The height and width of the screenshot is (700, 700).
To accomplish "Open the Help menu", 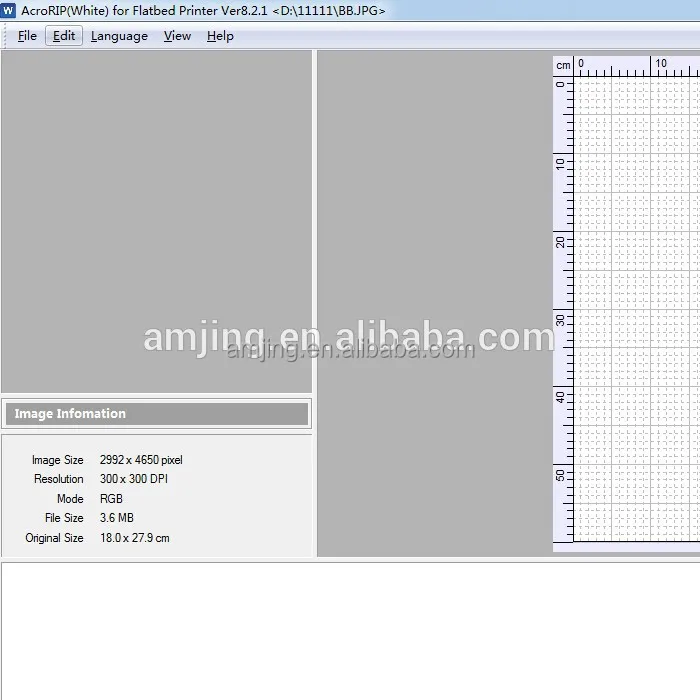I will [x=220, y=36].
